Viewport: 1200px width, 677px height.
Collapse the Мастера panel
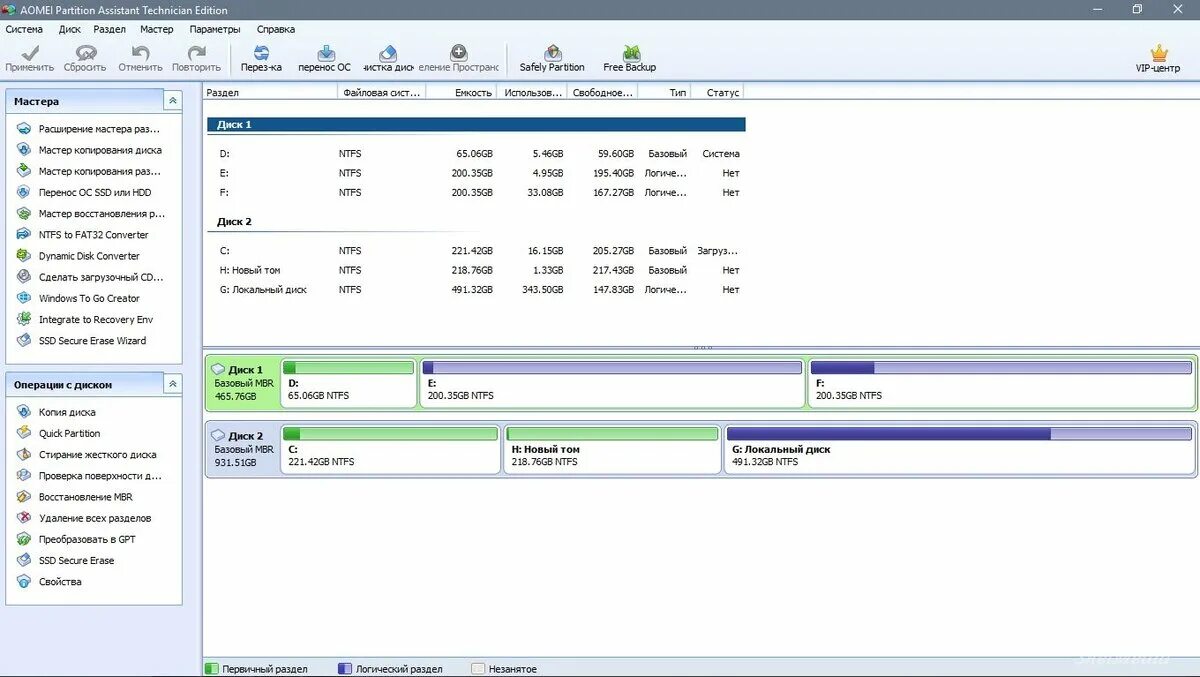(173, 101)
